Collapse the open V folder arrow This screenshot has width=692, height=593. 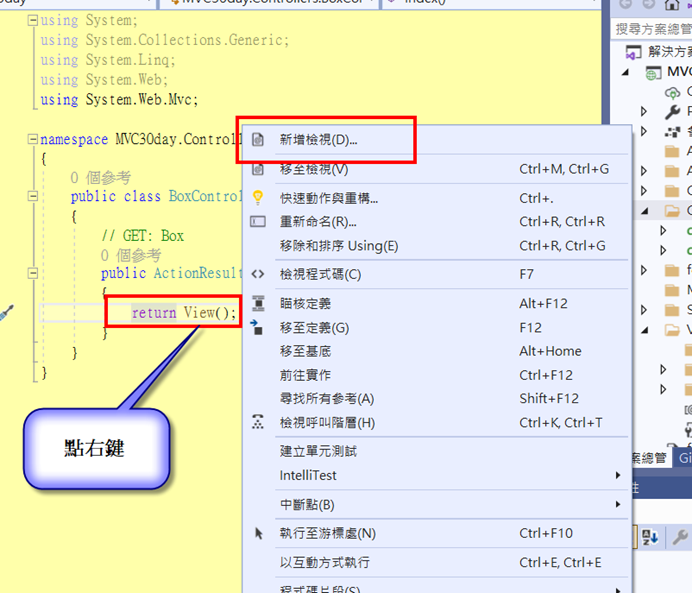pos(645,330)
